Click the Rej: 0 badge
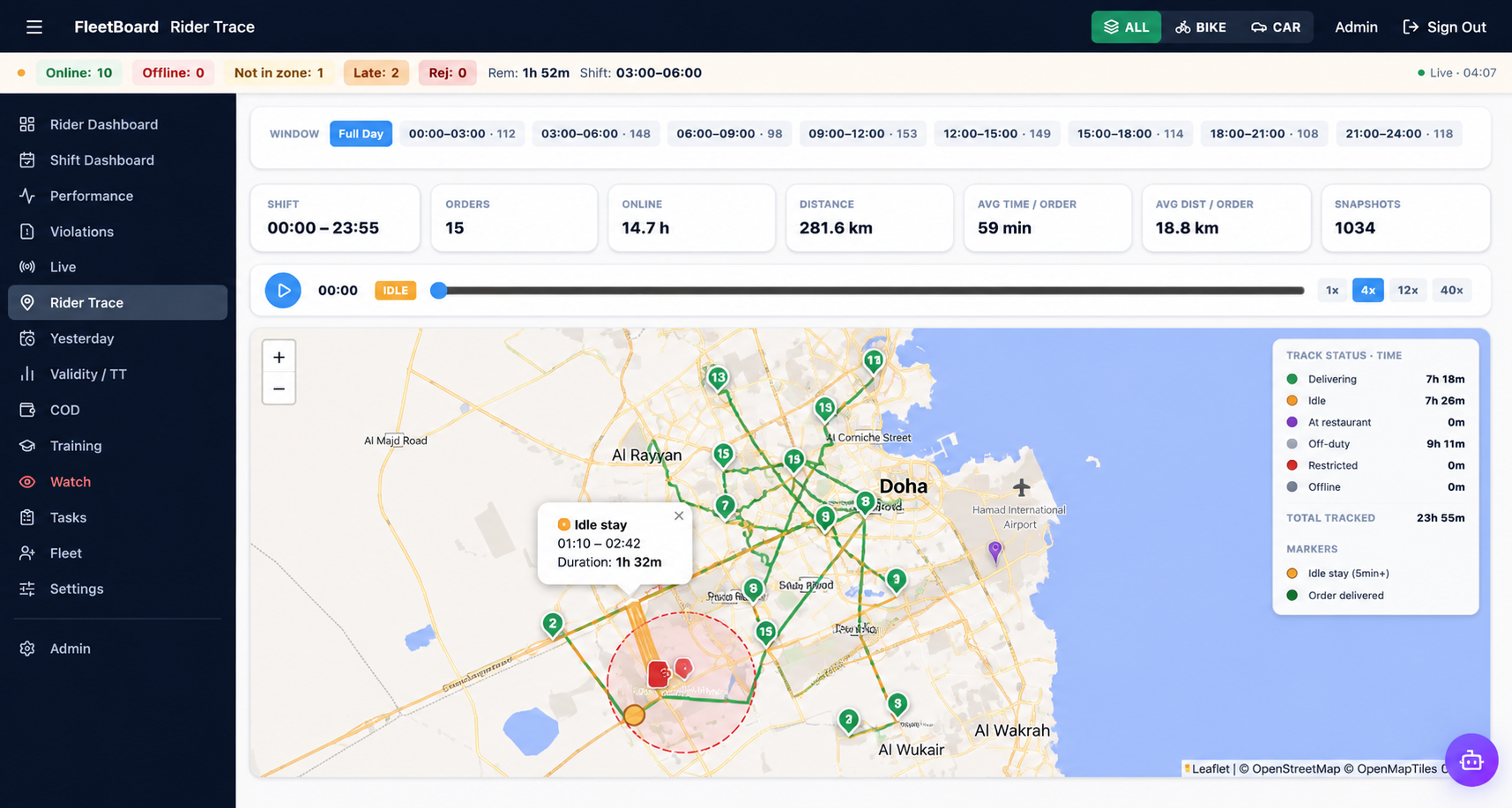The height and width of the screenshot is (808, 1512). click(447, 73)
